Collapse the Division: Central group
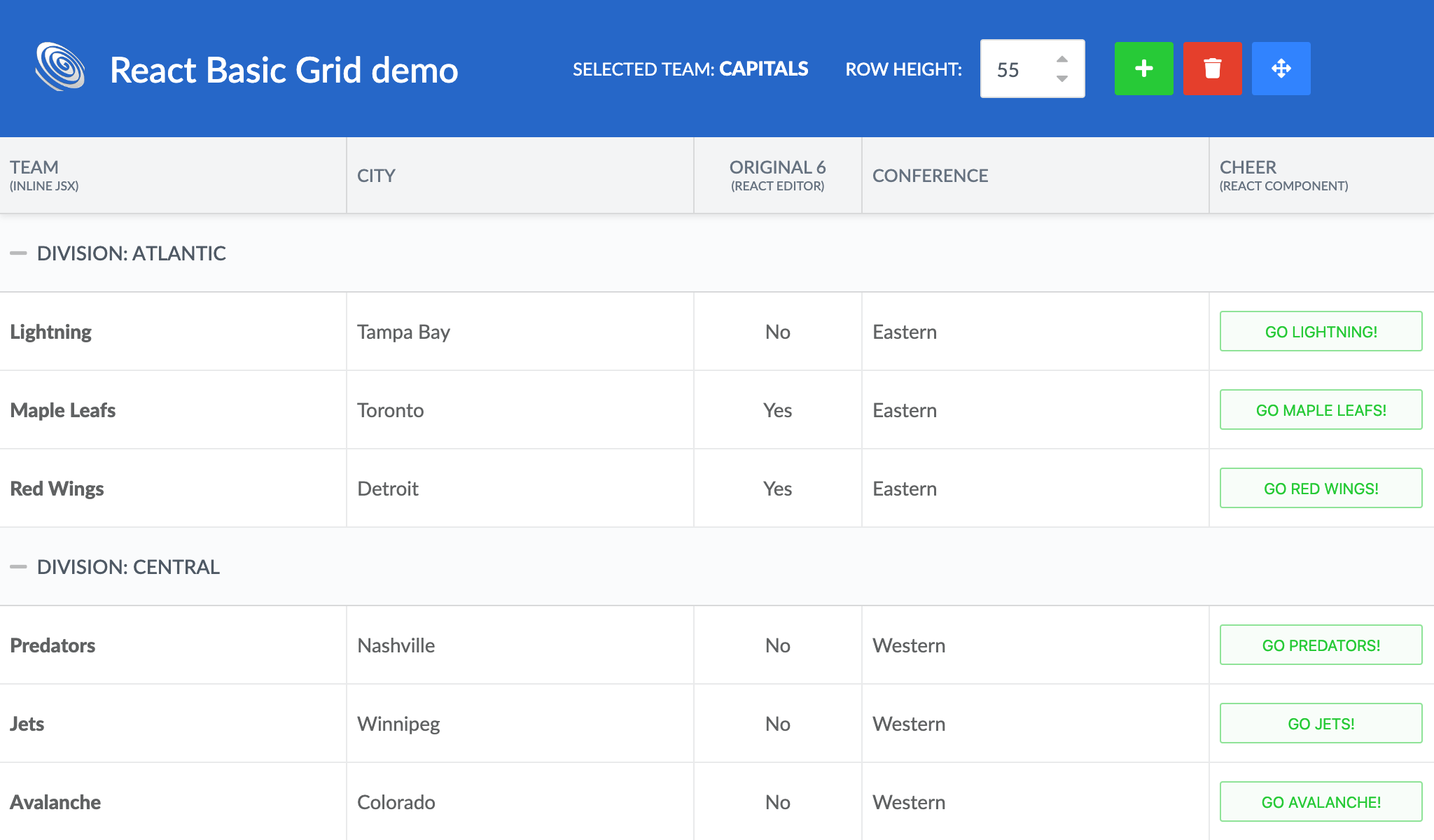 pos(20,567)
